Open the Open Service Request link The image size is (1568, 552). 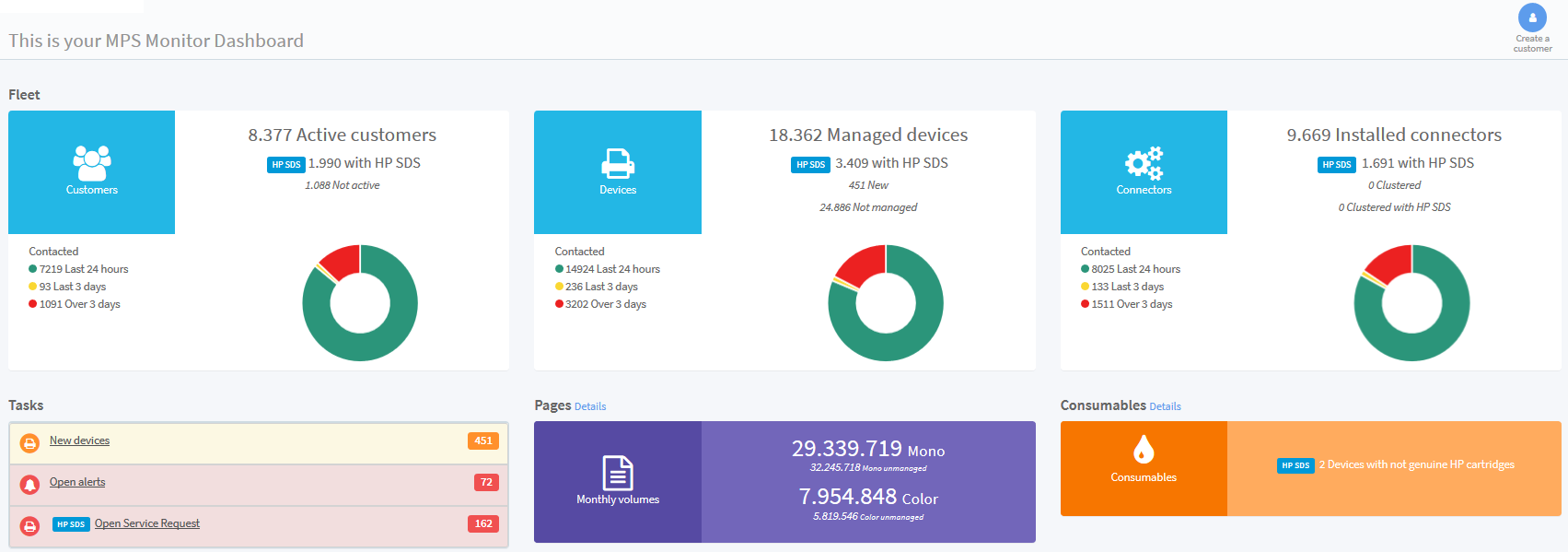click(147, 523)
